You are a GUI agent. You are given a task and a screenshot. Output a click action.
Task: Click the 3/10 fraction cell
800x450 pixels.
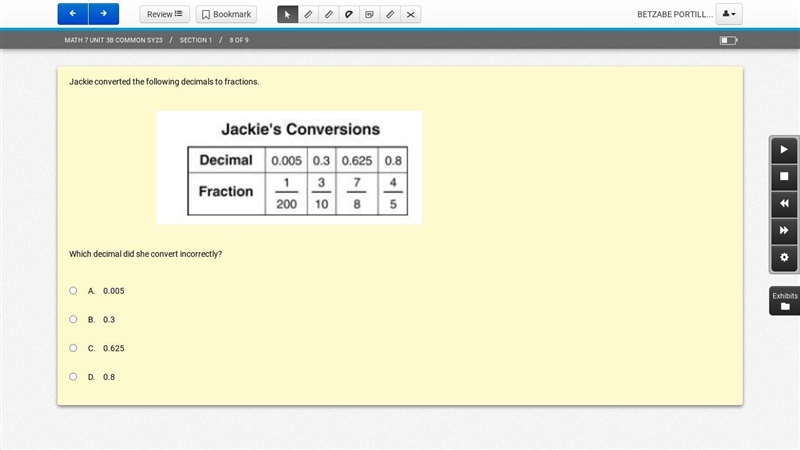point(321,193)
